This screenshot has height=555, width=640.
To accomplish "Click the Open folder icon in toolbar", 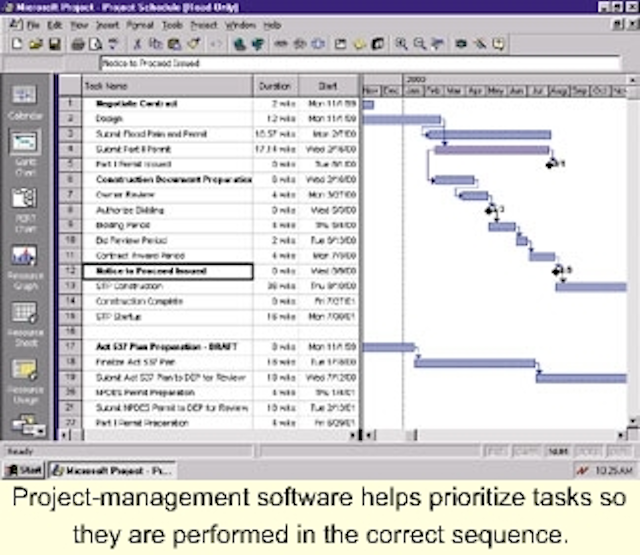I will click(x=36, y=44).
